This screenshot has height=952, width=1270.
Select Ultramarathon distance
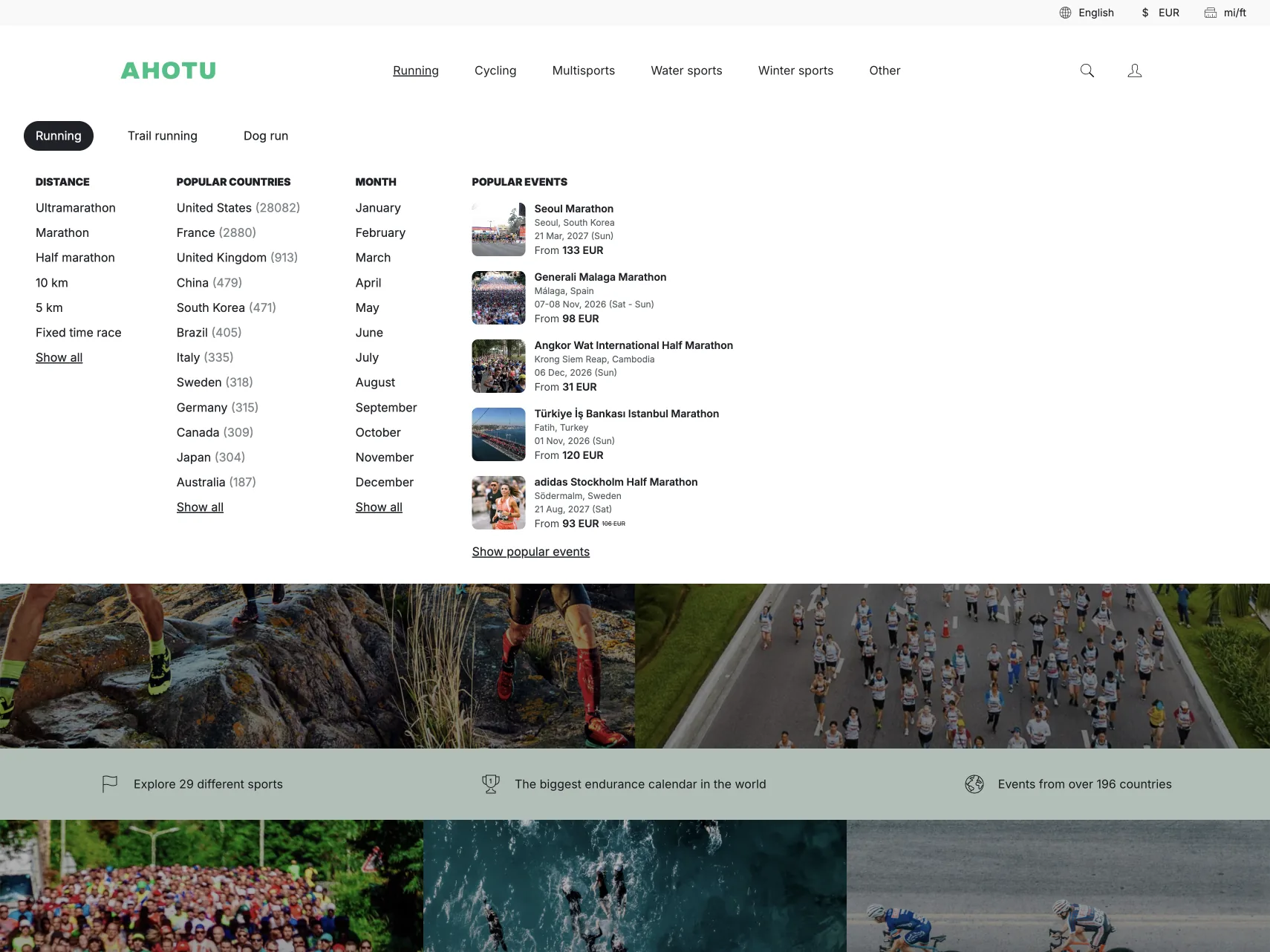click(x=76, y=208)
